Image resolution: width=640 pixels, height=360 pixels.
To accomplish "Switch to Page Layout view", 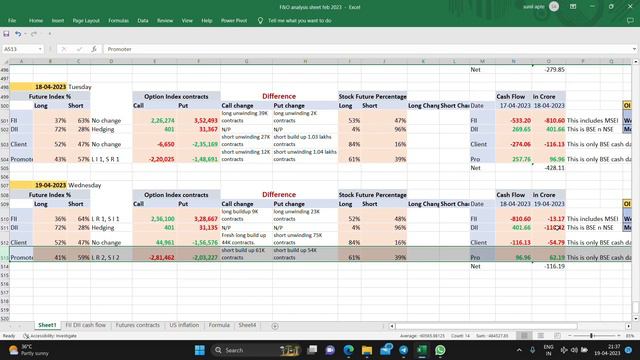I will (540, 336).
